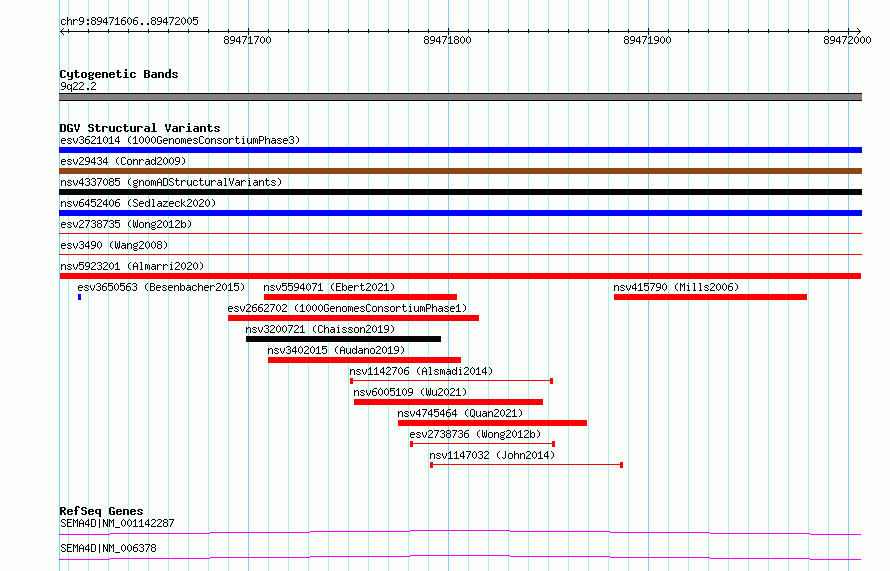890x571 pixels.
Task: Select the gray 9q22.2 cytoband bar
Action: (x=460, y=97)
